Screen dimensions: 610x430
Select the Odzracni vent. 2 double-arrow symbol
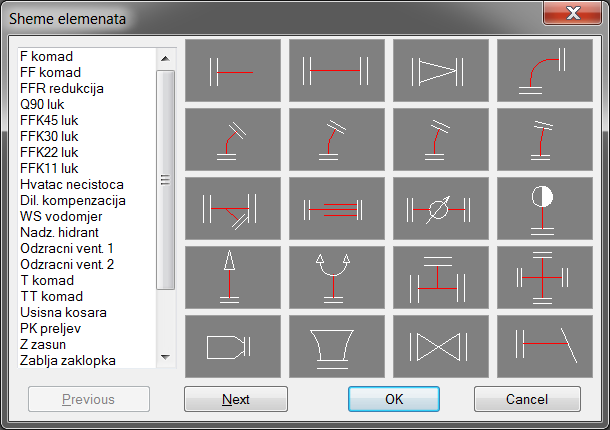[x=337, y=277]
